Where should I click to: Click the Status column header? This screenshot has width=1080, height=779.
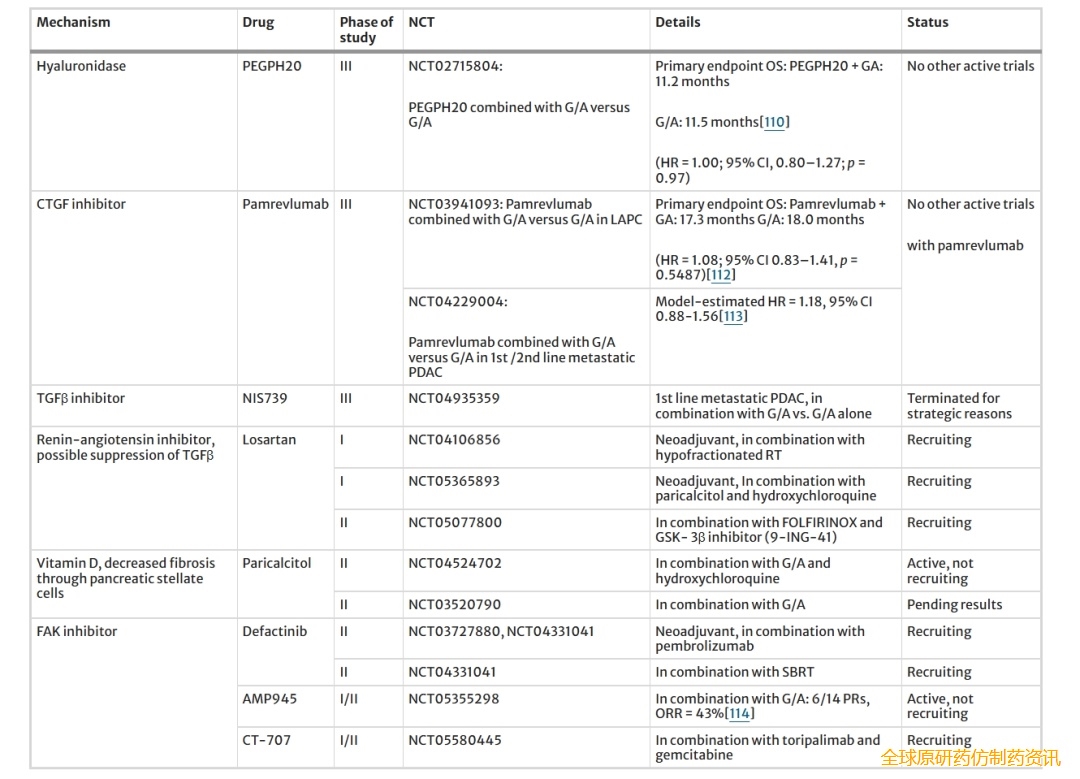click(x=927, y=22)
